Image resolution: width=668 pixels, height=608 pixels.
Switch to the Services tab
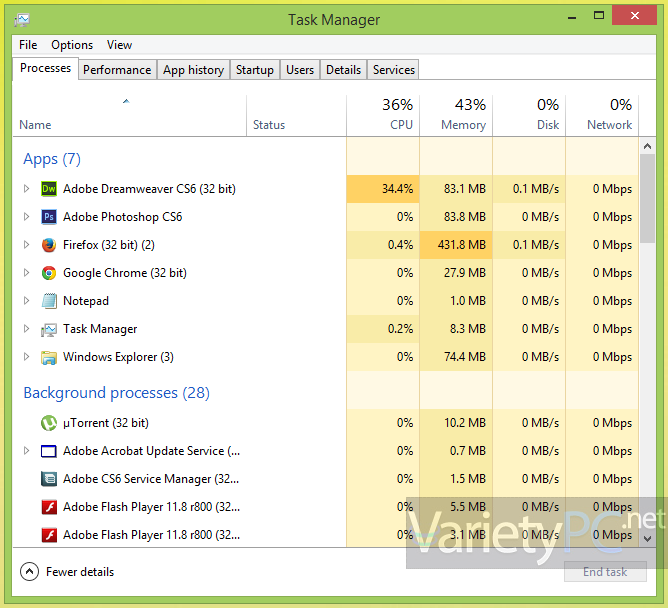coord(394,69)
